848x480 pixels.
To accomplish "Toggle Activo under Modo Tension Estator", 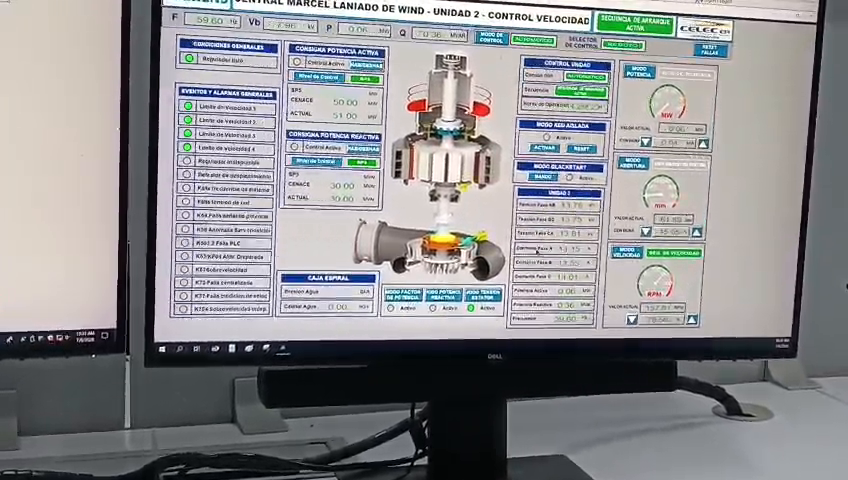I will [471, 308].
